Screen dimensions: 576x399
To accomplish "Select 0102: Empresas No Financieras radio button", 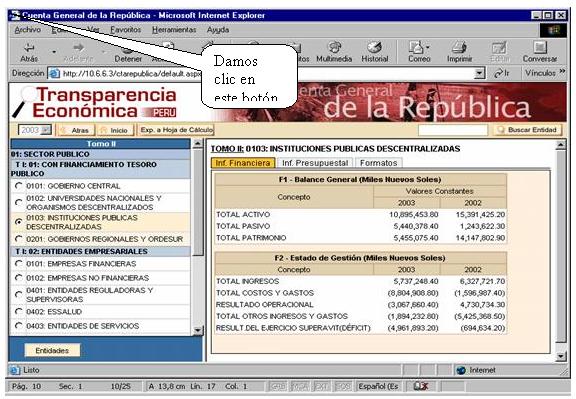I will pos(18,278).
